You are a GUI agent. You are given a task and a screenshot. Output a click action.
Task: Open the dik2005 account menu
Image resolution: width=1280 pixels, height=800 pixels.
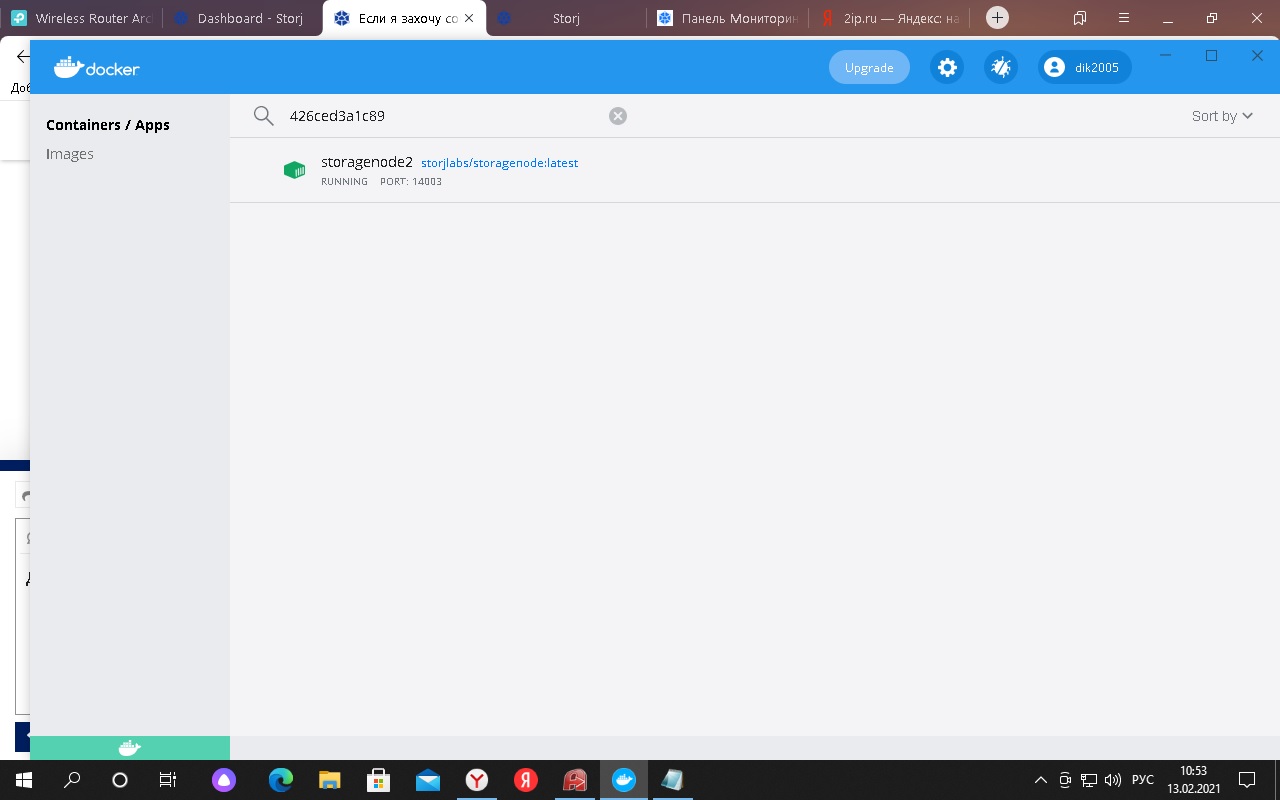(x=1085, y=67)
